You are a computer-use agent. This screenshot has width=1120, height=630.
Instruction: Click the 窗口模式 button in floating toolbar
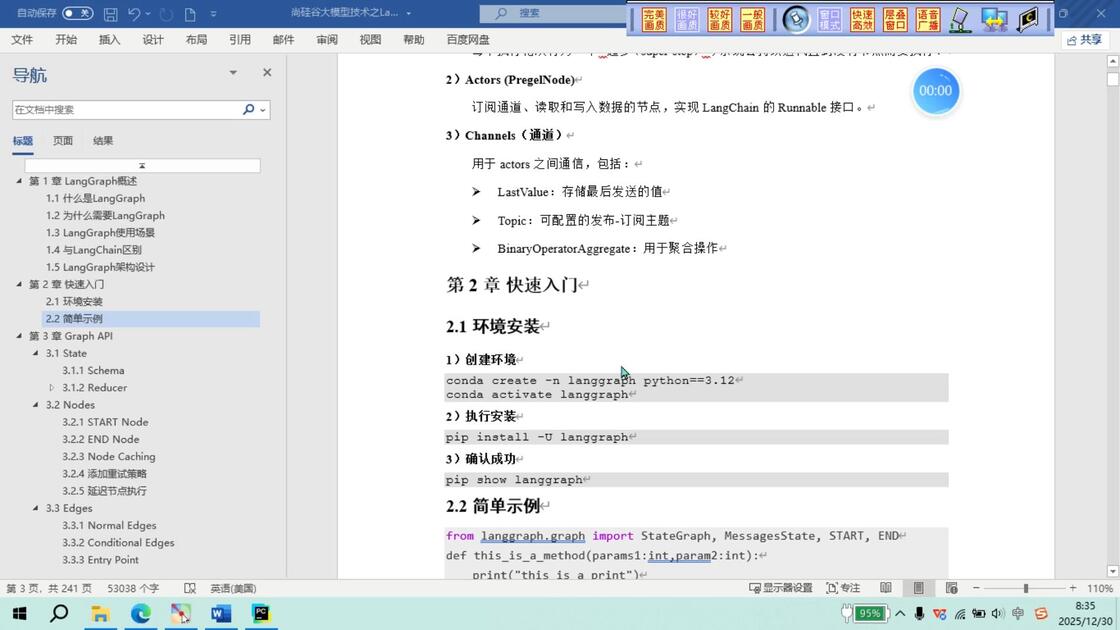click(x=829, y=20)
